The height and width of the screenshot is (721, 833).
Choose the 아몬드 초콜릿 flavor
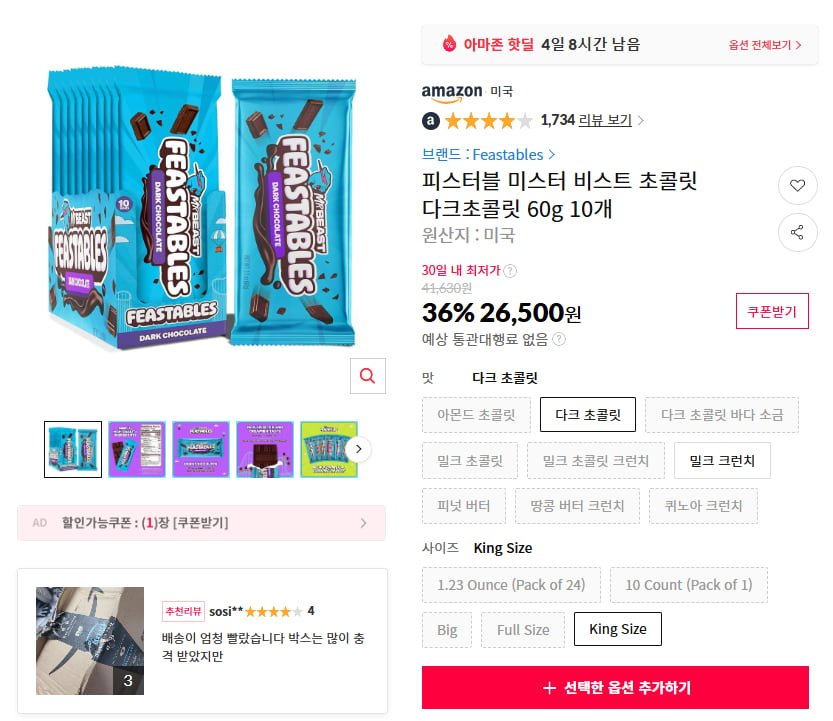476,415
